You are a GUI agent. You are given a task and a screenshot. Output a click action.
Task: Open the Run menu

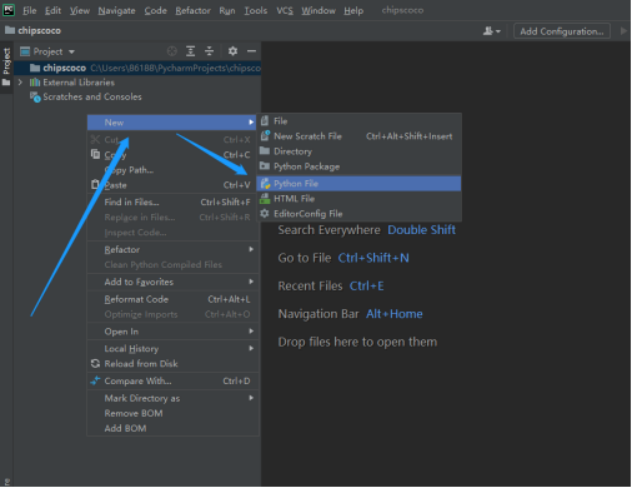(x=227, y=10)
